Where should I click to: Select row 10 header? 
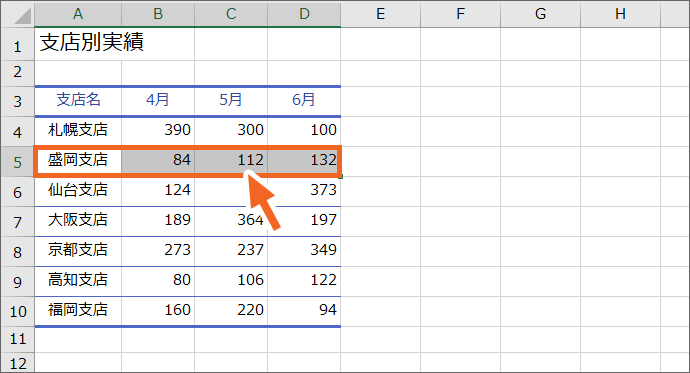coord(18,311)
